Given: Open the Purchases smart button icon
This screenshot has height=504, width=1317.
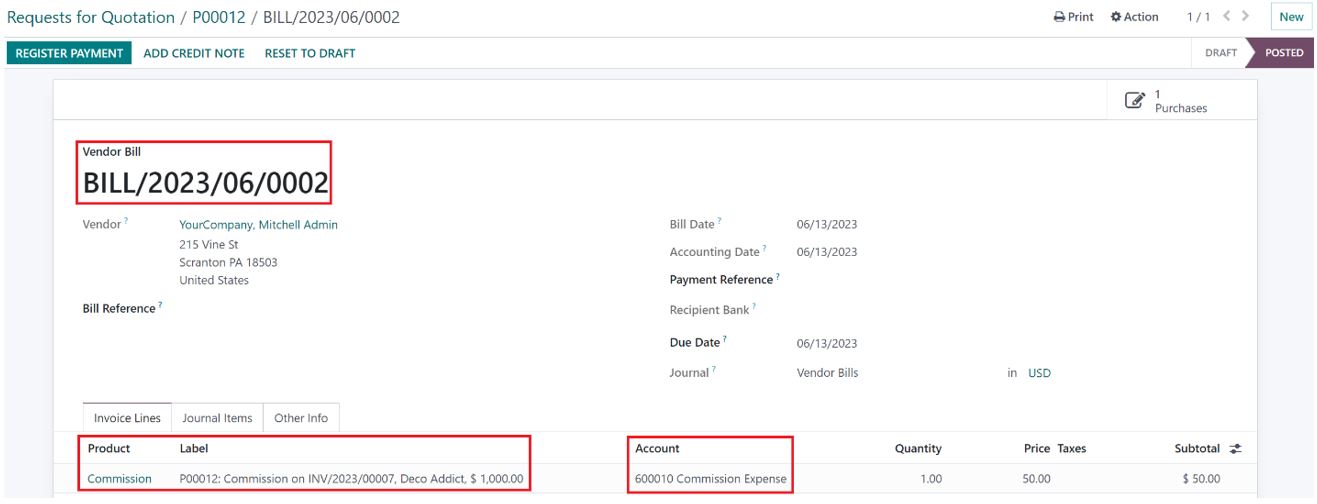Looking at the screenshot, I should tap(1135, 100).
